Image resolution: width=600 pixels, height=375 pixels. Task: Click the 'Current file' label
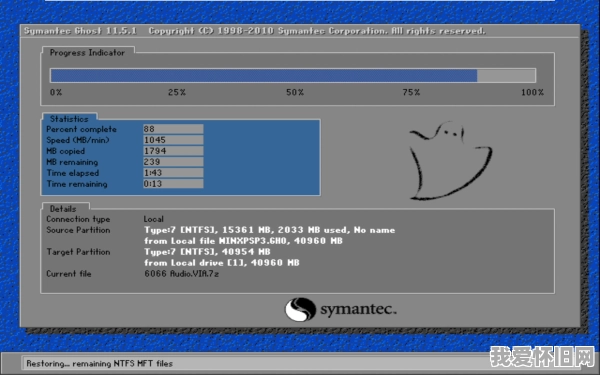click(68, 274)
